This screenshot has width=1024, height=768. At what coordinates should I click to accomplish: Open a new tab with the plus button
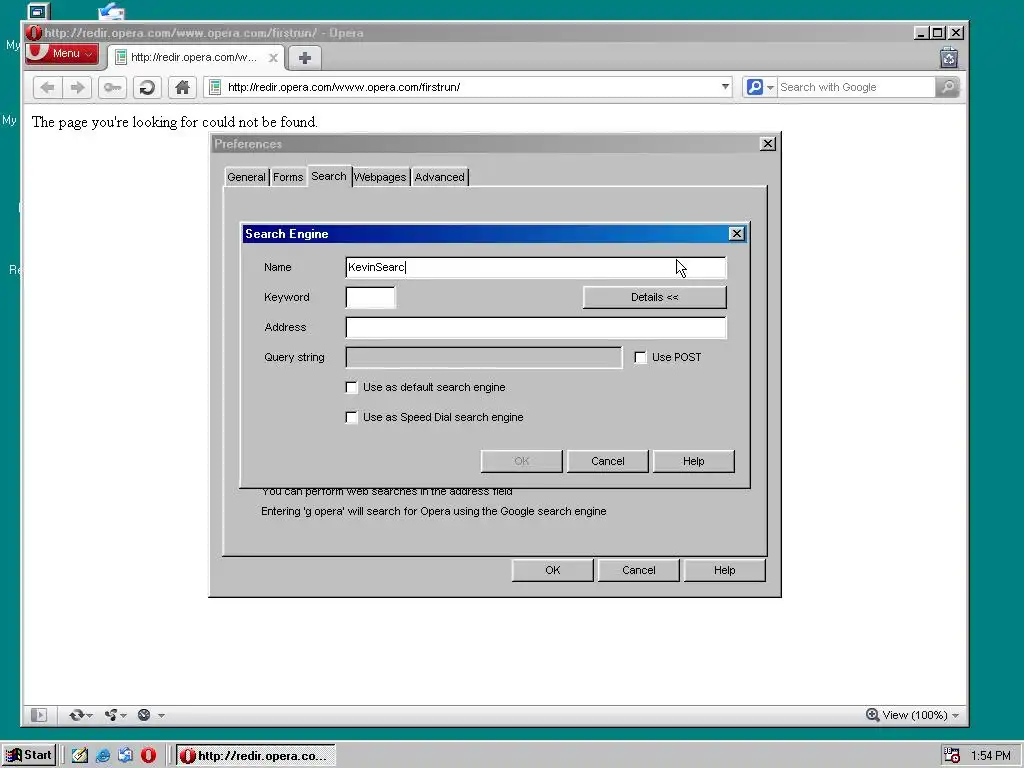point(304,58)
